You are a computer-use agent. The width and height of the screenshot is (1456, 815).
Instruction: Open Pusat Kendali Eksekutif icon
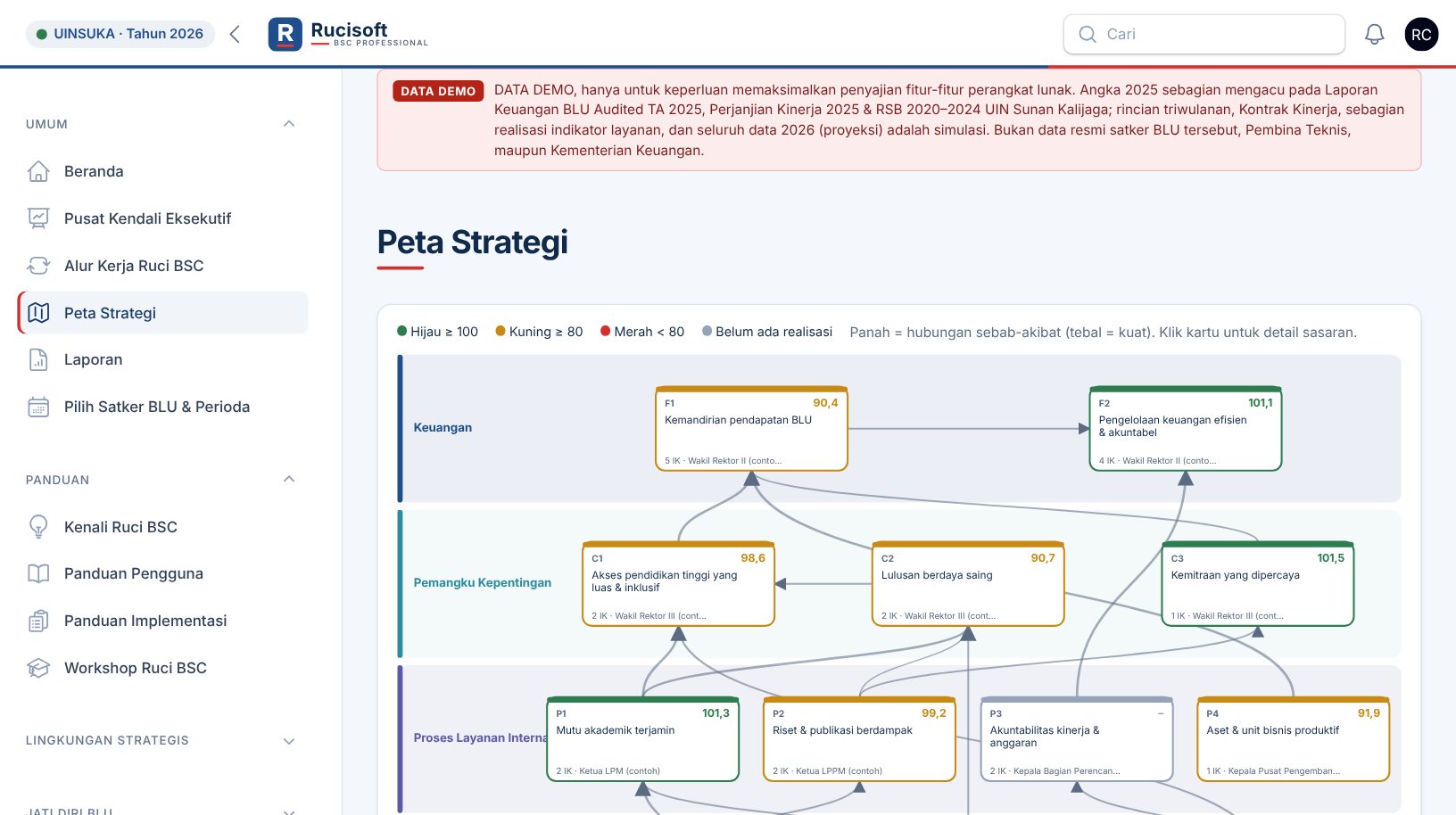point(38,218)
